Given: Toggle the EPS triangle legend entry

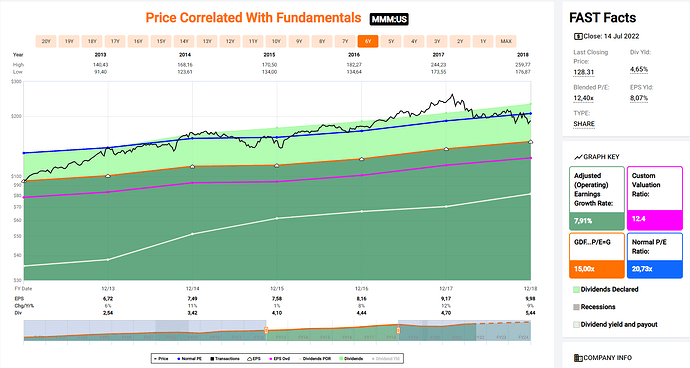Looking at the screenshot, I should click(x=254, y=359).
